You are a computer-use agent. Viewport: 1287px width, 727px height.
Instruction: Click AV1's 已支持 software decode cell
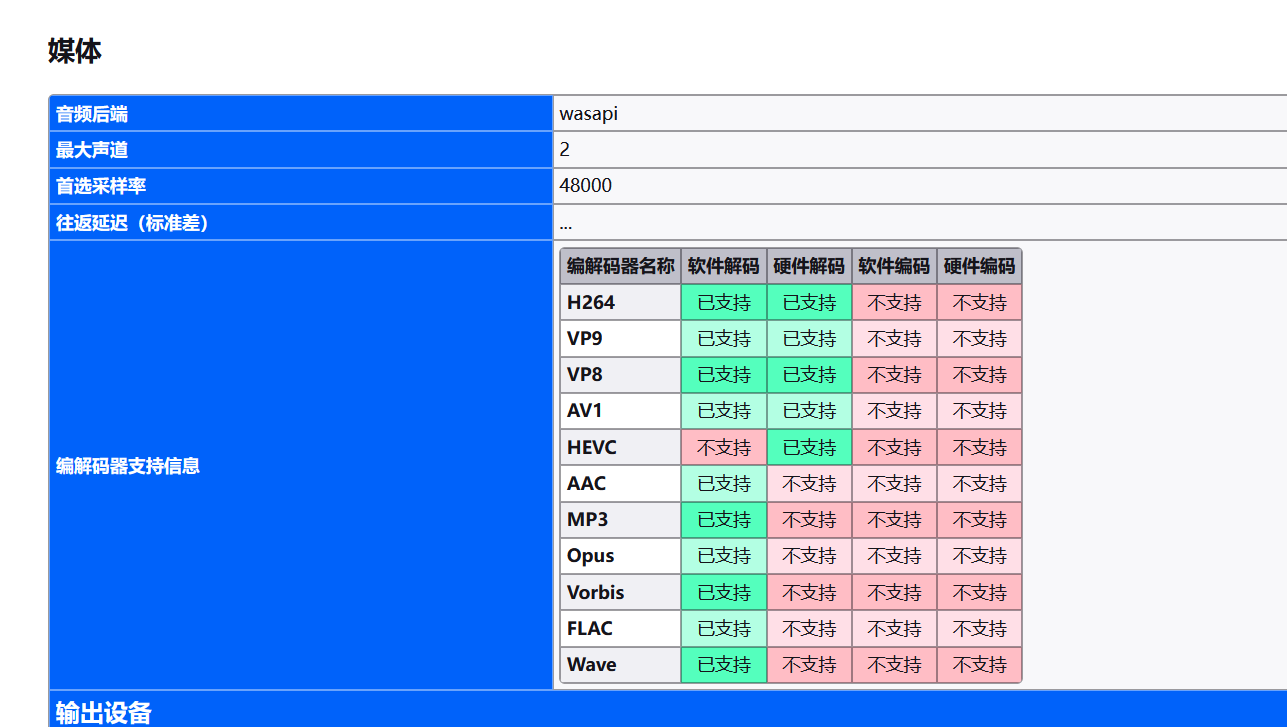click(724, 411)
